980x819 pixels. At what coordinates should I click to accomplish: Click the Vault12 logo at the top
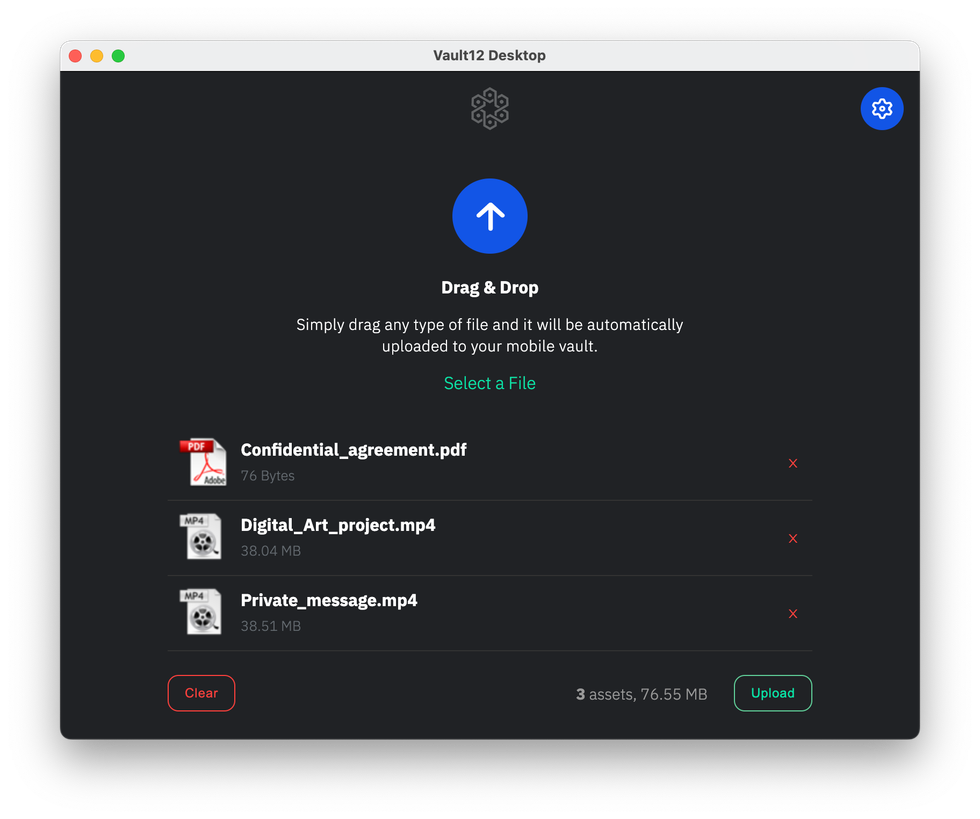click(489, 108)
